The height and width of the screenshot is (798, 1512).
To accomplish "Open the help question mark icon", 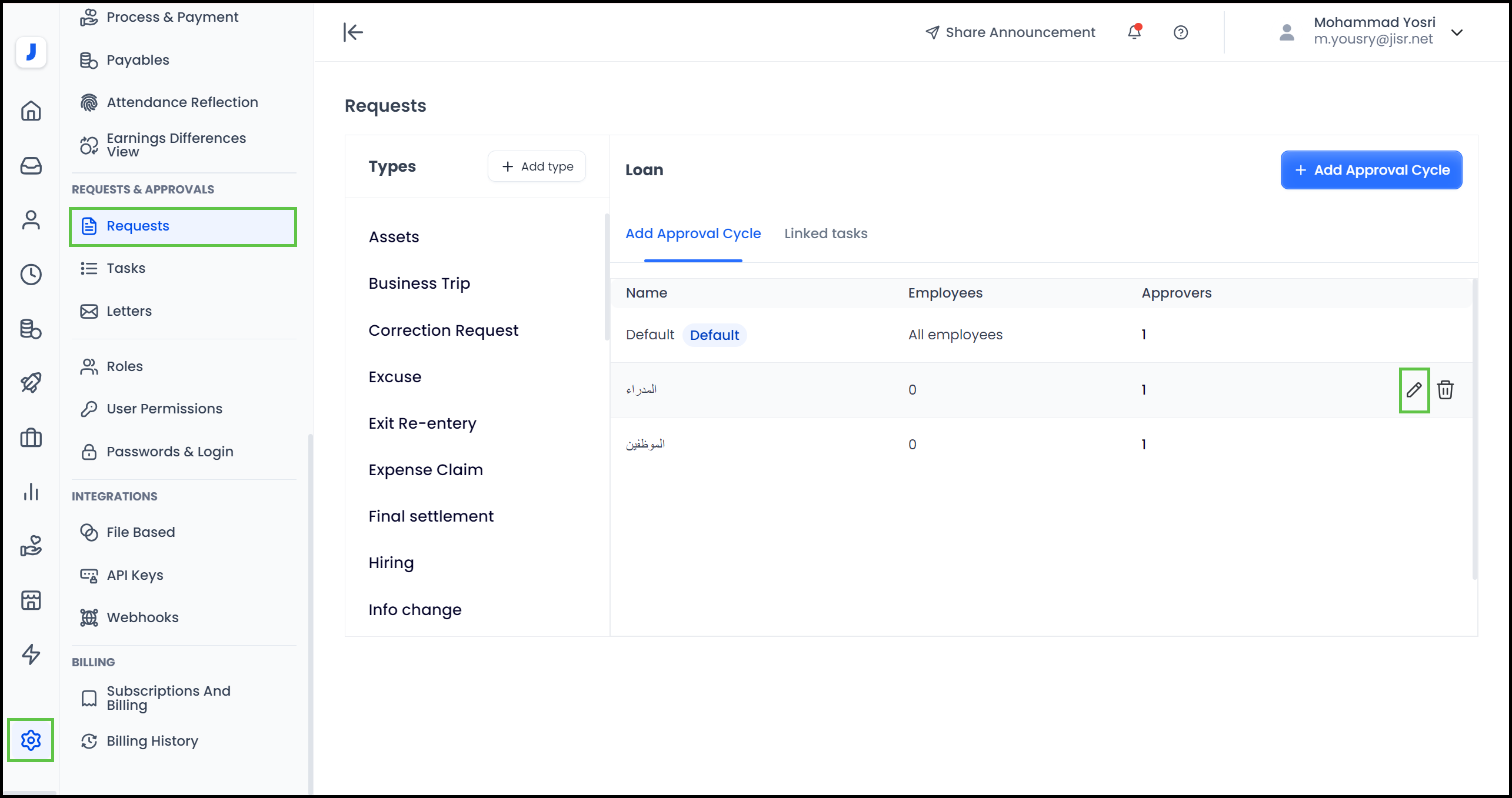I will pos(1180,32).
